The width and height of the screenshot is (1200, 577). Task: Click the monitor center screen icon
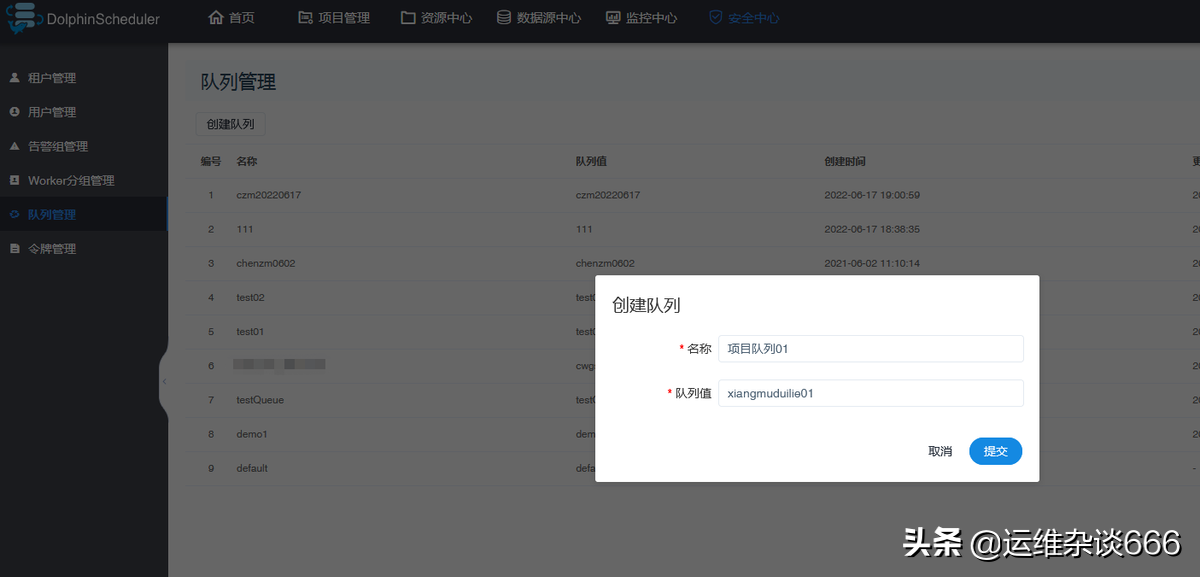(x=613, y=18)
